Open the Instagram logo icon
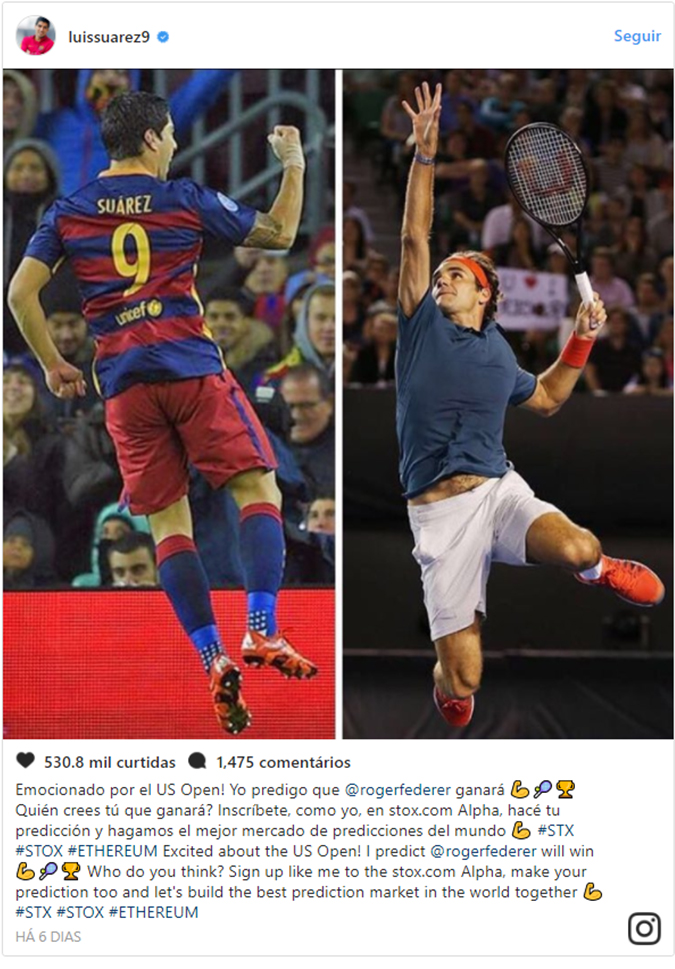 pyautogui.click(x=645, y=928)
